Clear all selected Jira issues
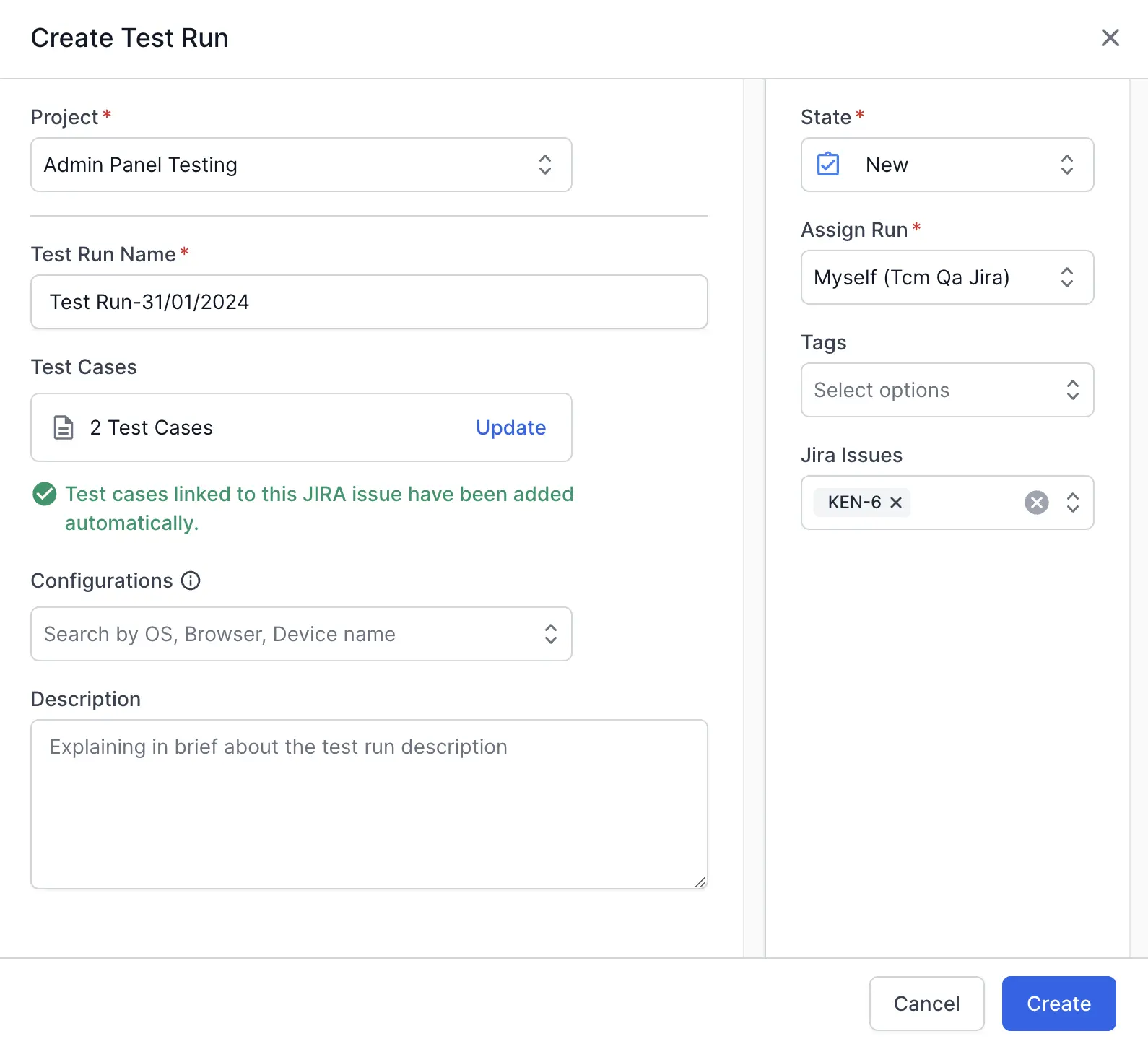Image resolution: width=1148 pixels, height=1057 pixels. tap(1036, 503)
